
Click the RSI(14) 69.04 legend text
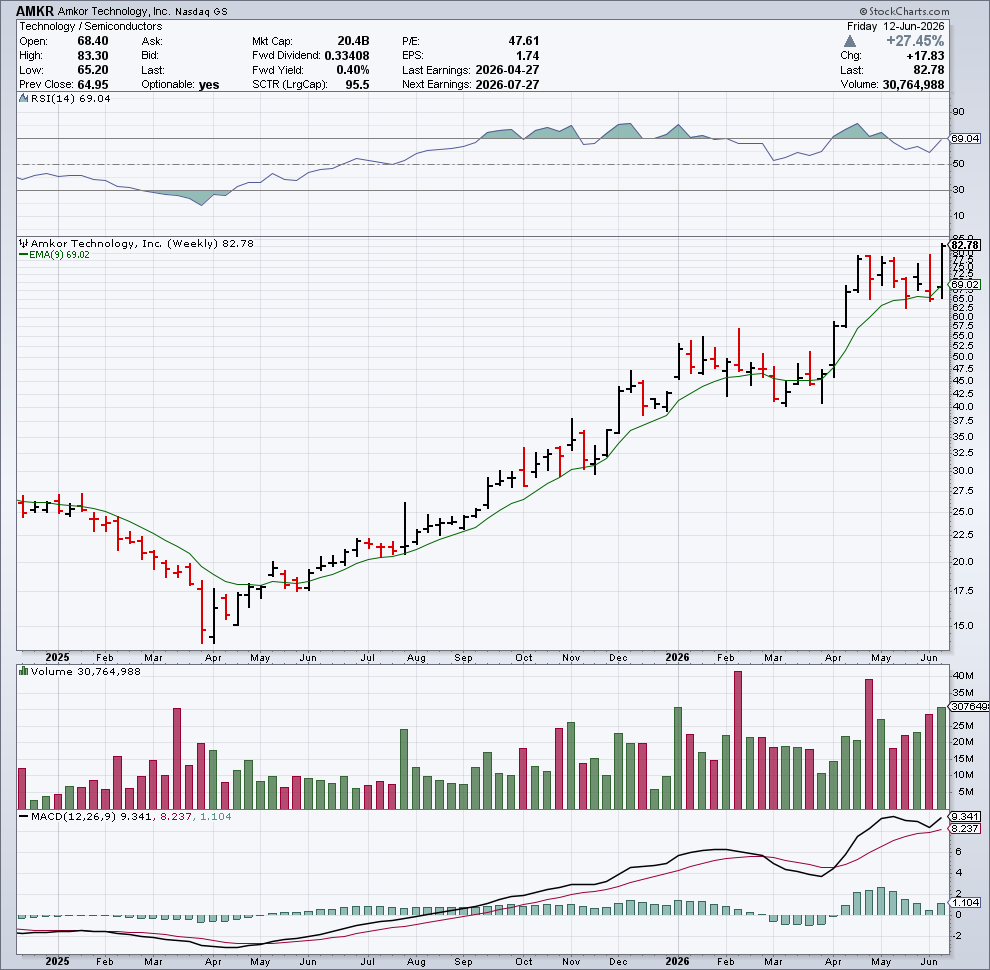tap(71, 99)
